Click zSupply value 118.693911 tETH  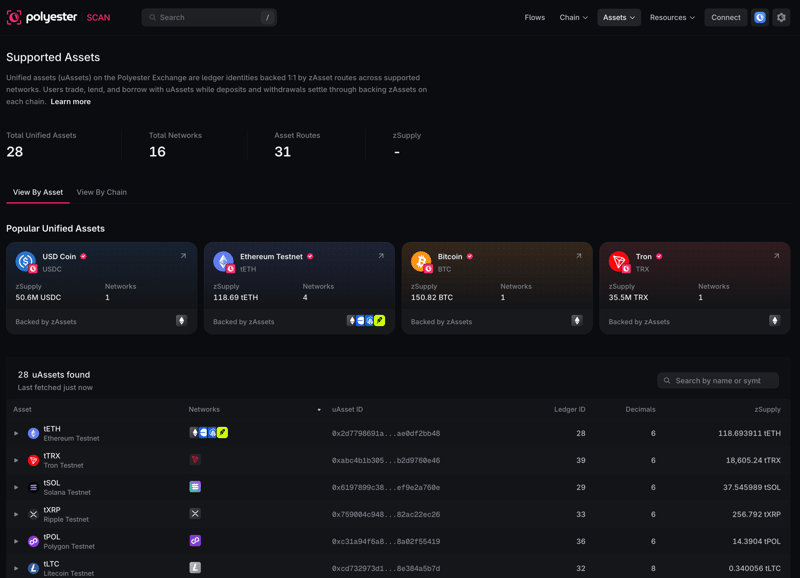click(x=749, y=434)
